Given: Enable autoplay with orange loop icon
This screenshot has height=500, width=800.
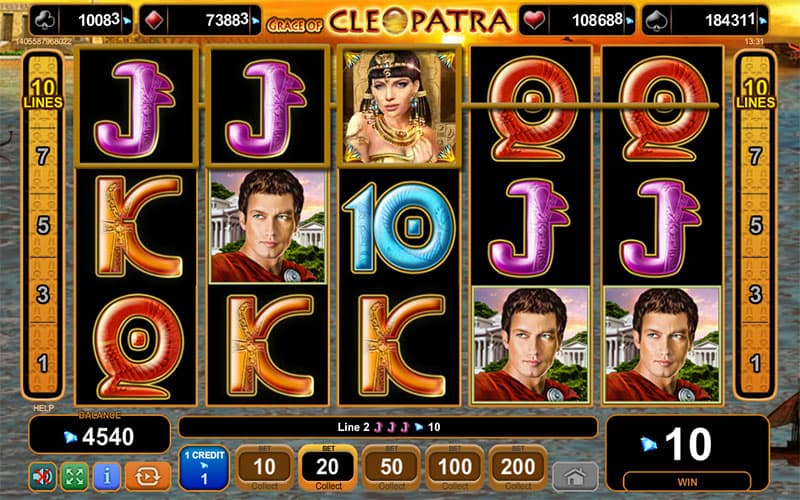Looking at the screenshot, I should pyautogui.click(x=148, y=477).
